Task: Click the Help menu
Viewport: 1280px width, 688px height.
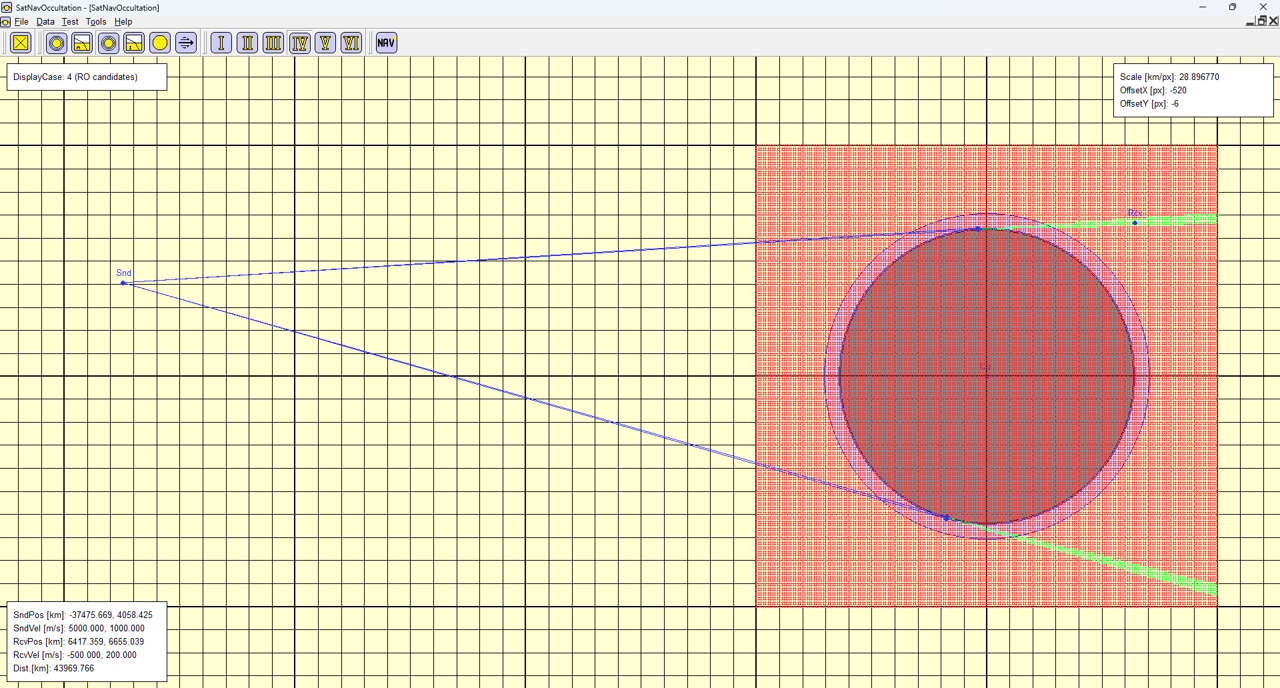Action: coord(123,21)
